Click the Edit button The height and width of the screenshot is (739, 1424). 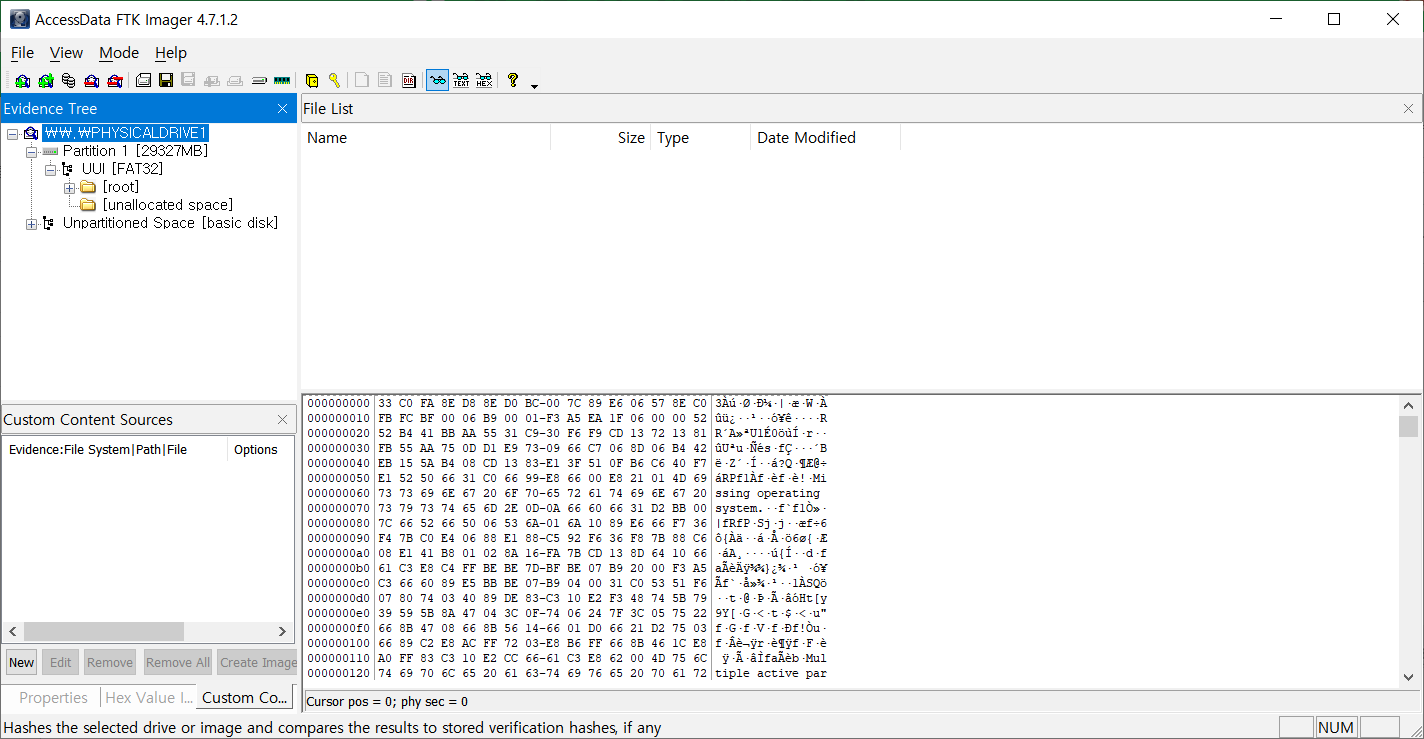(x=61, y=662)
